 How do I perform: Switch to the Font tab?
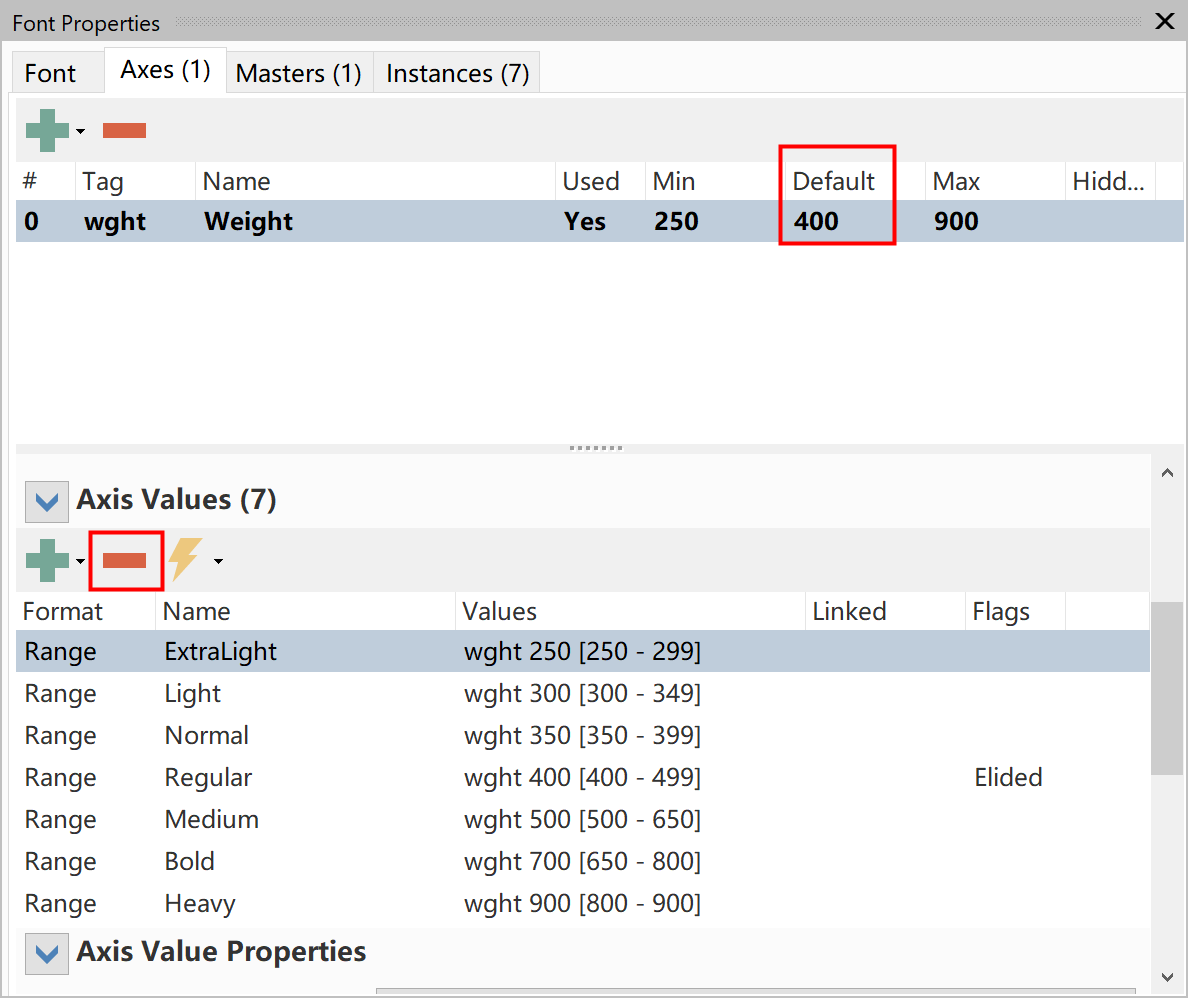click(50, 74)
